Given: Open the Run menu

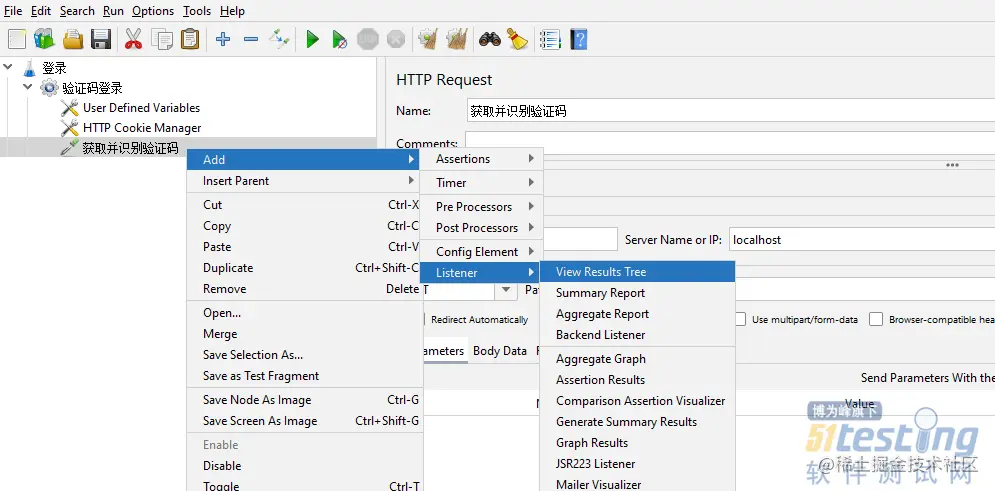Looking at the screenshot, I should pos(113,11).
